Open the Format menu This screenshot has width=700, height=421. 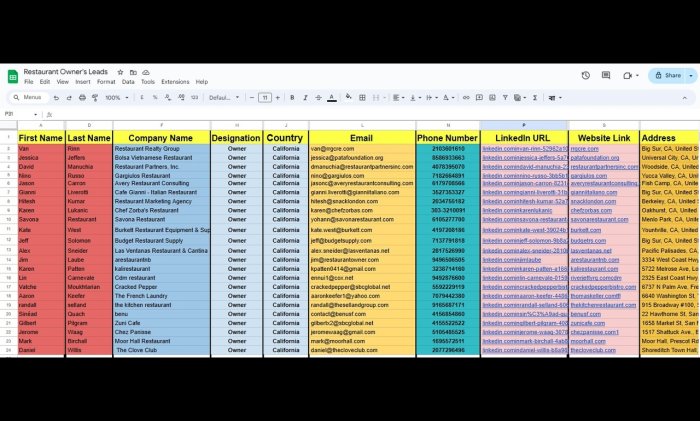106,82
